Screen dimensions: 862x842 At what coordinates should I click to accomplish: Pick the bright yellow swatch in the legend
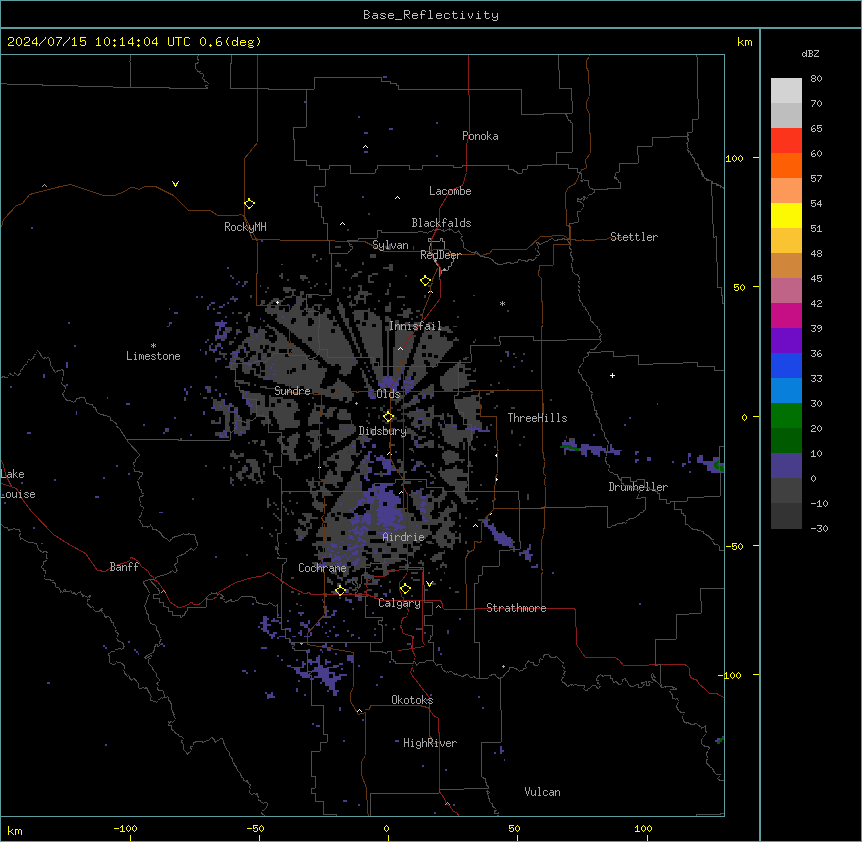point(786,215)
